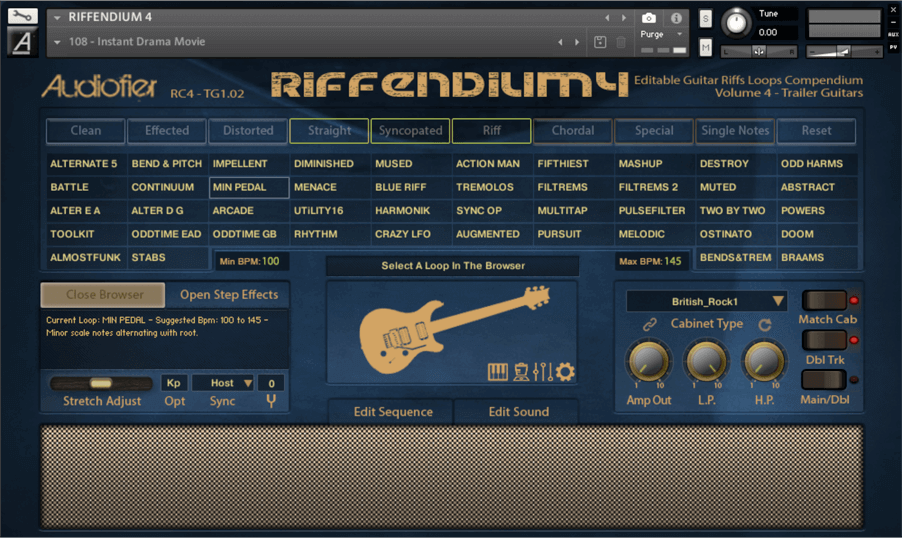Click the Edit Sequence button
The image size is (902, 538).
(393, 412)
